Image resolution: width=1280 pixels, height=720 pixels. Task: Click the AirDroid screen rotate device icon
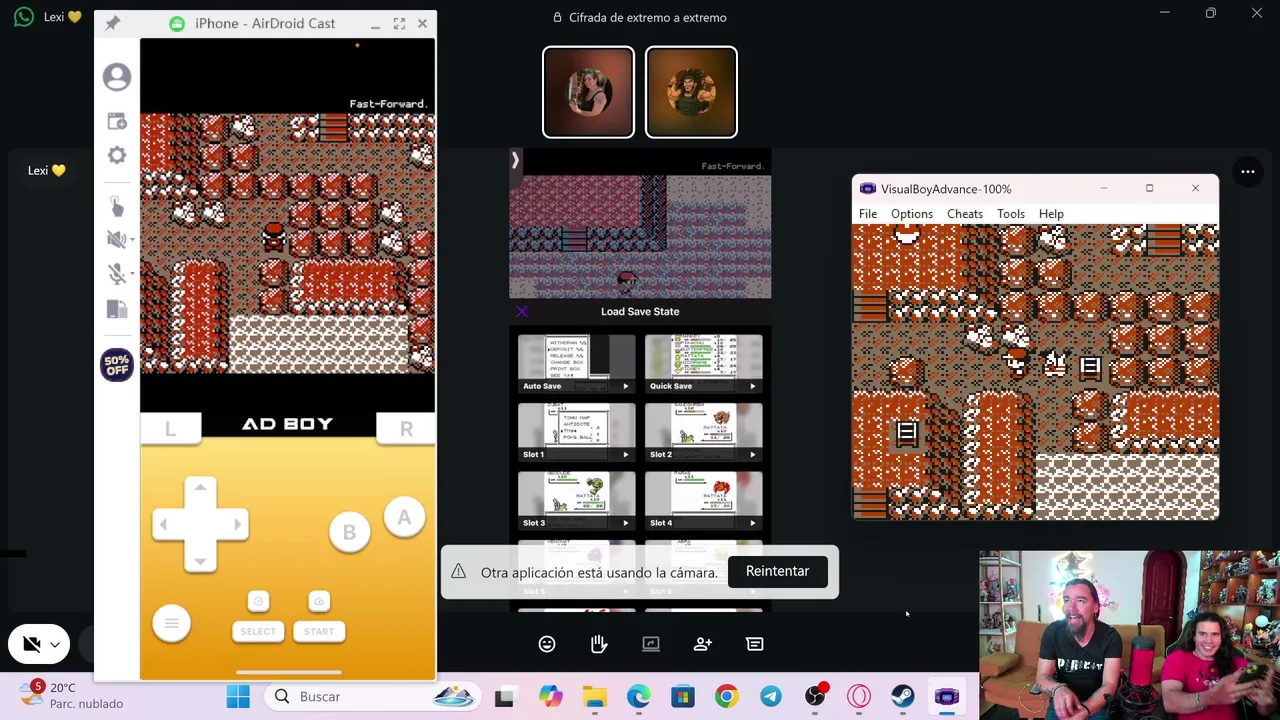click(117, 309)
